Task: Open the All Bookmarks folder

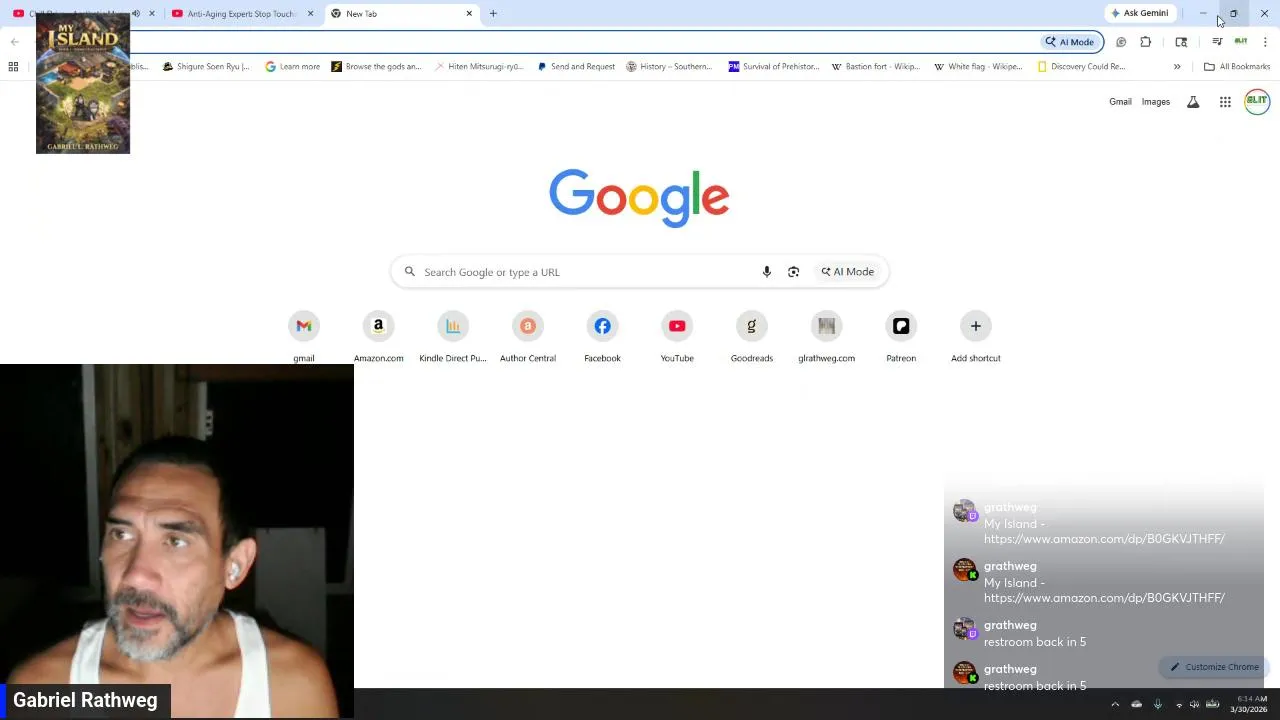Action: 1237,67
